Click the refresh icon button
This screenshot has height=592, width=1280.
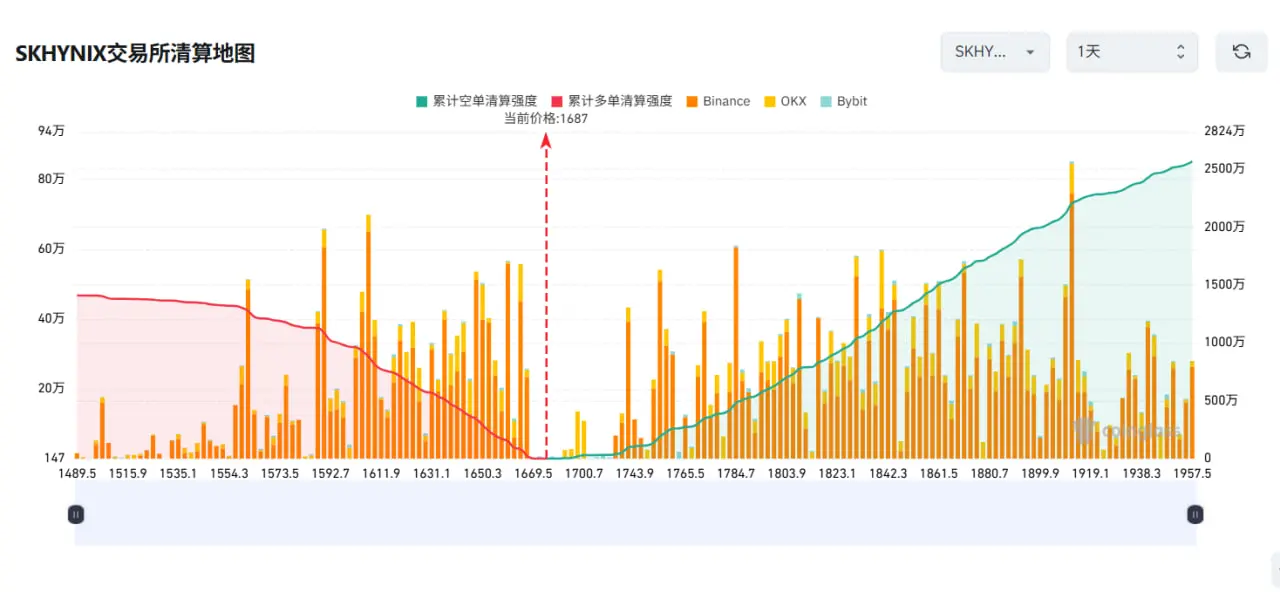tap(1241, 52)
